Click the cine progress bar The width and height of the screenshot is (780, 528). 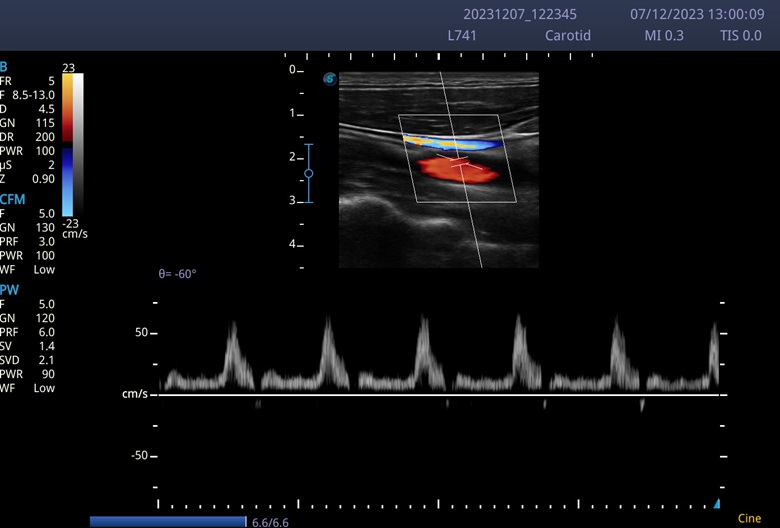point(167,521)
